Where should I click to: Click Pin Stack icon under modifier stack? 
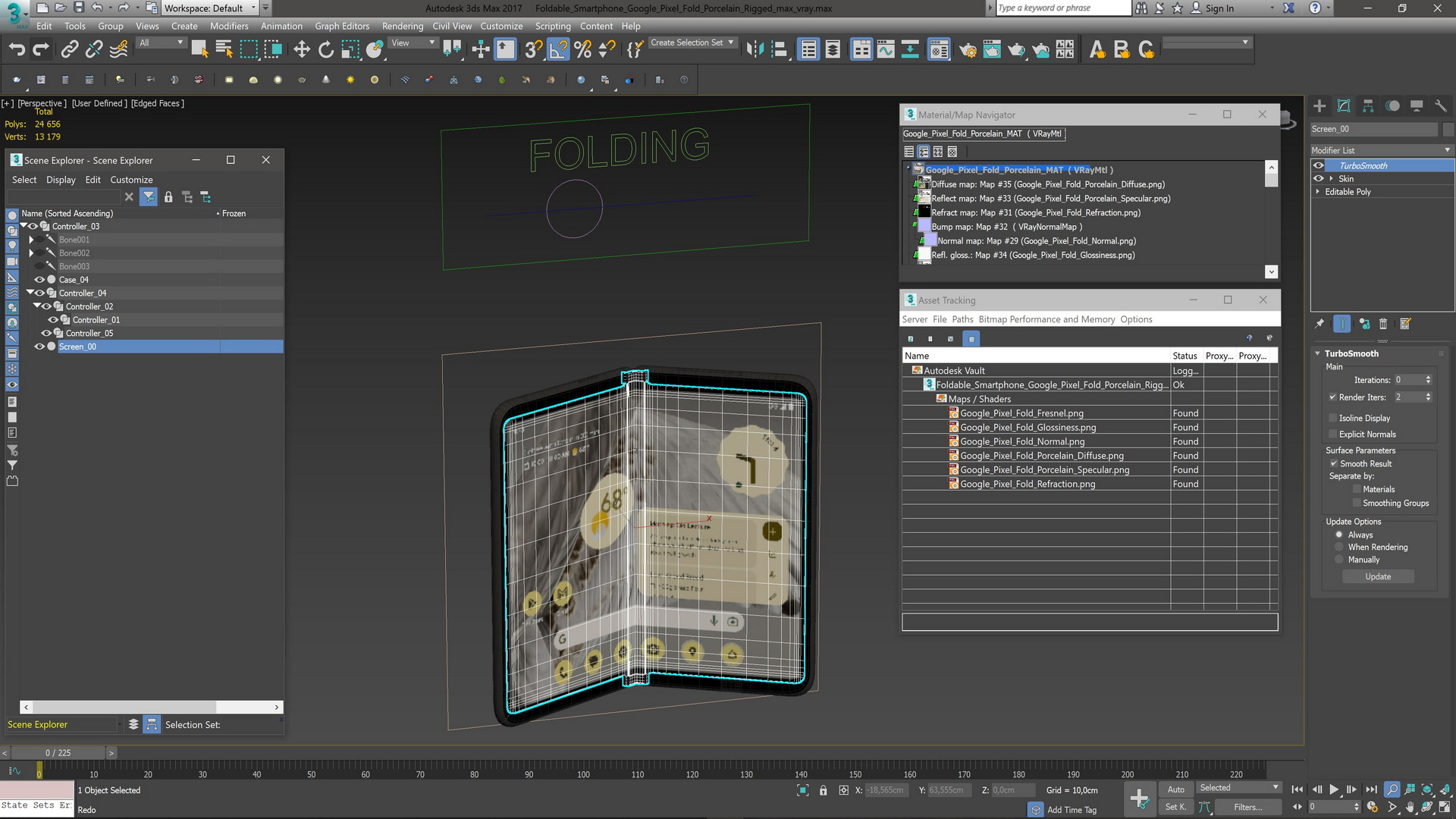coord(1319,324)
